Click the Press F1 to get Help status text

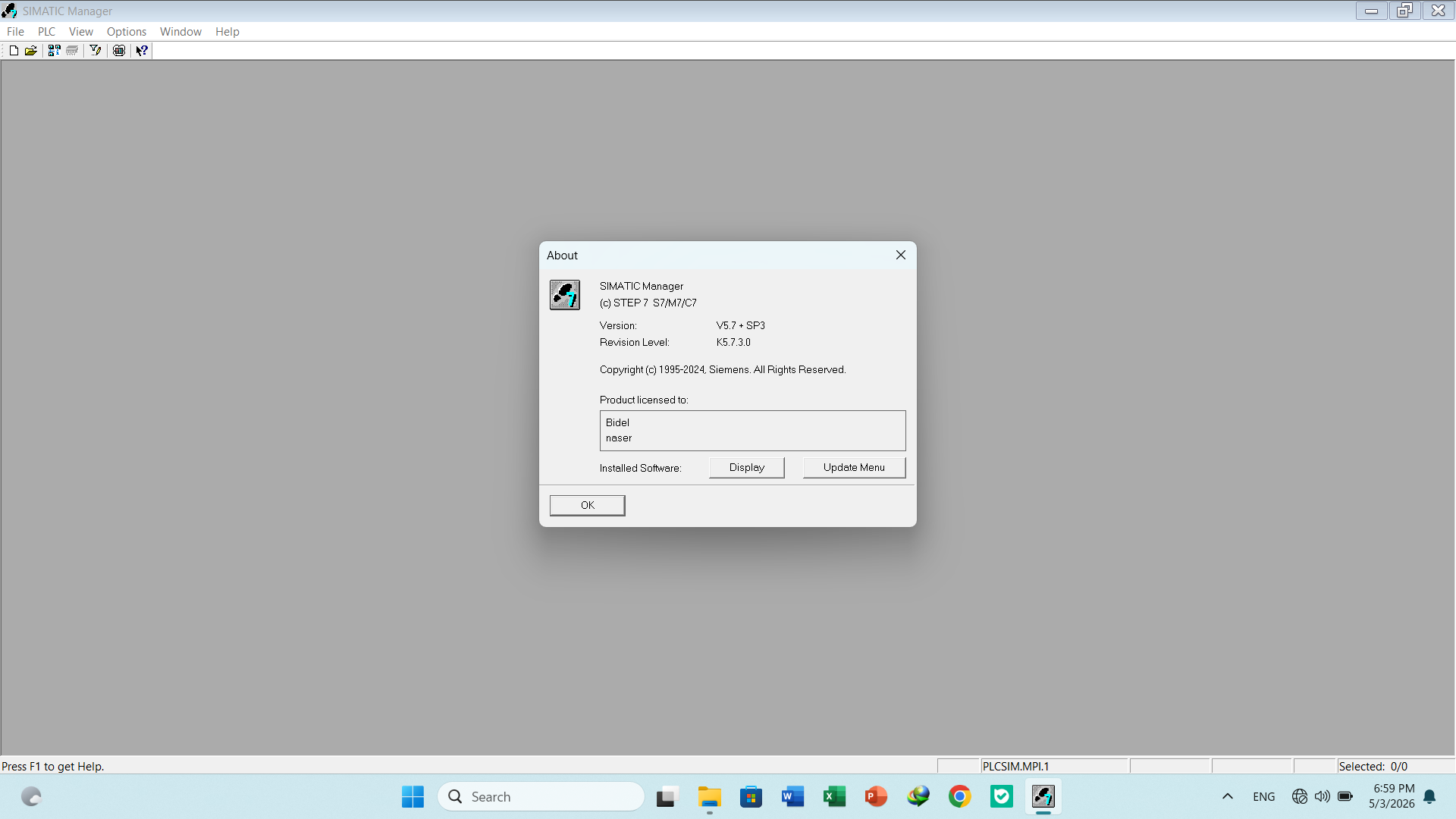click(53, 767)
